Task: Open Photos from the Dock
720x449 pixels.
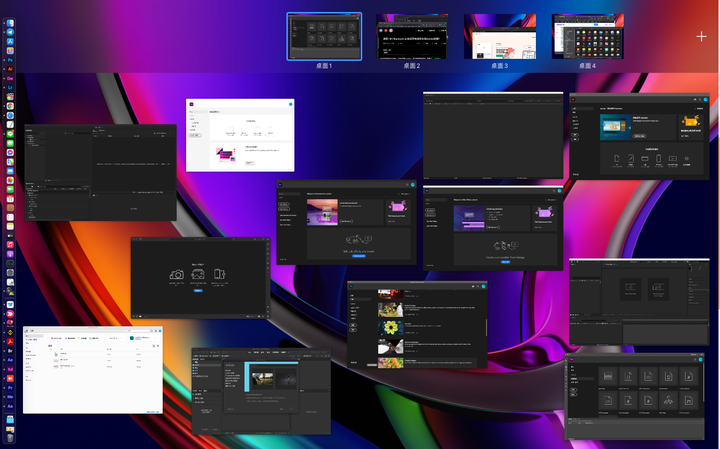Action: point(10,180)
